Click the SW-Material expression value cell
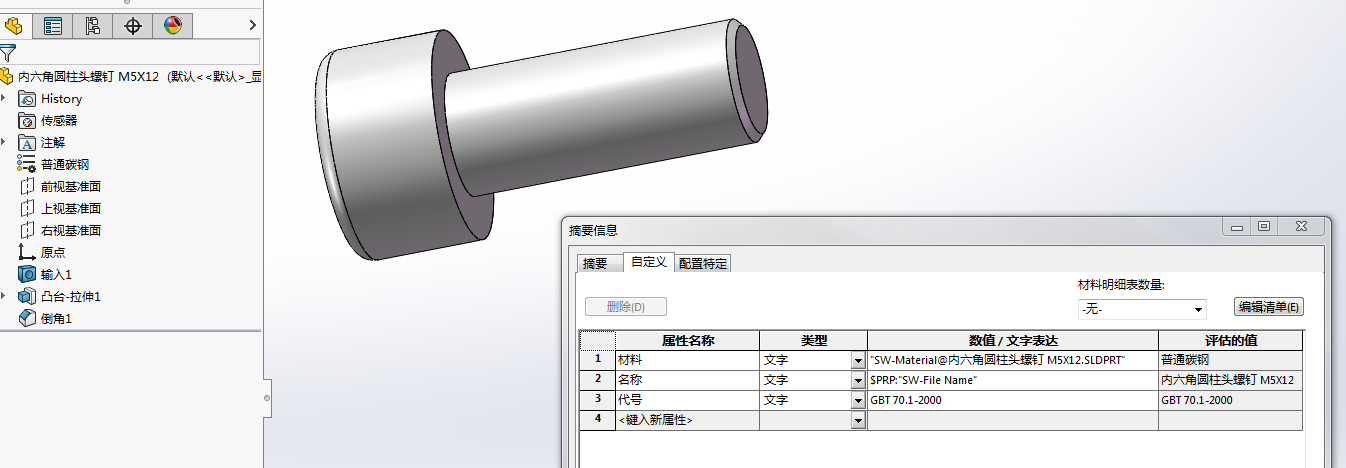Viewport: 1346px width, 468px height. coord(1013,360)
